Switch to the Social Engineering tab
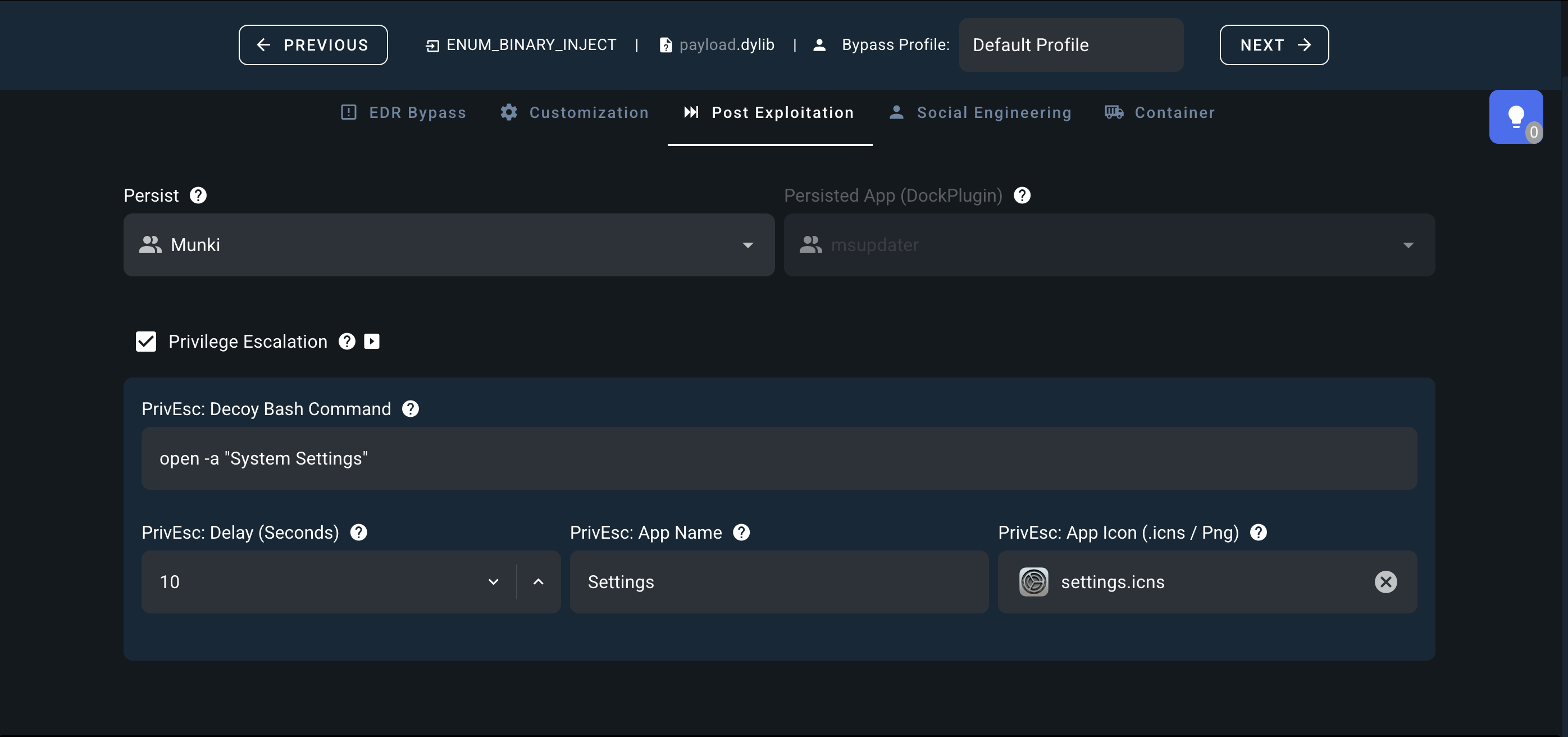Image resolution: width=1568 pixels, height=737 pixels. [980, 113]
